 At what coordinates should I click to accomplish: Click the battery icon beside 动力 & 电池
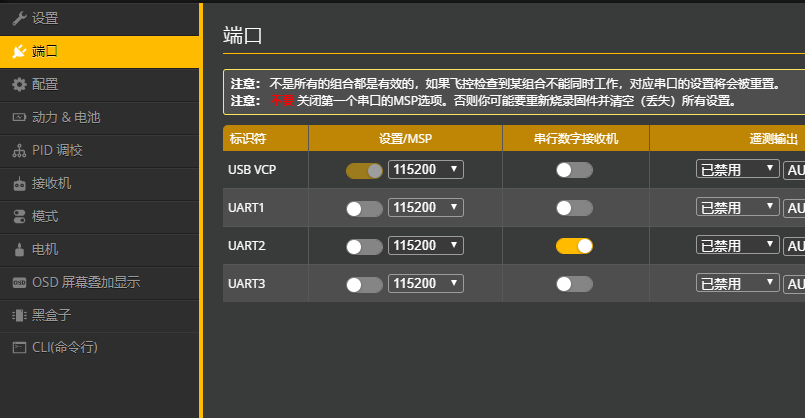[x=19, y=117]
